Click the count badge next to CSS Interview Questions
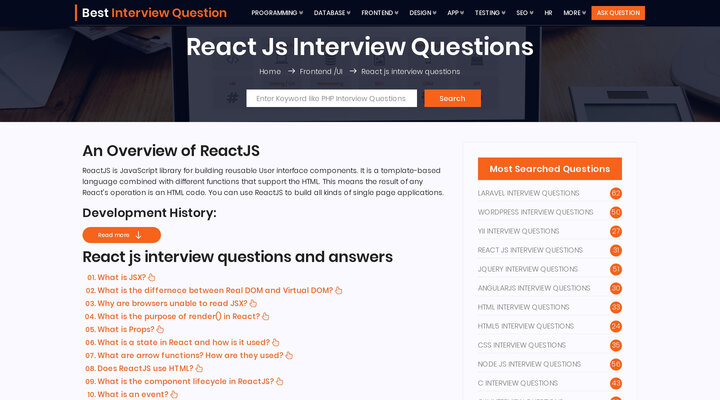Screen dimensions: 720x400 tap(616, 345)
